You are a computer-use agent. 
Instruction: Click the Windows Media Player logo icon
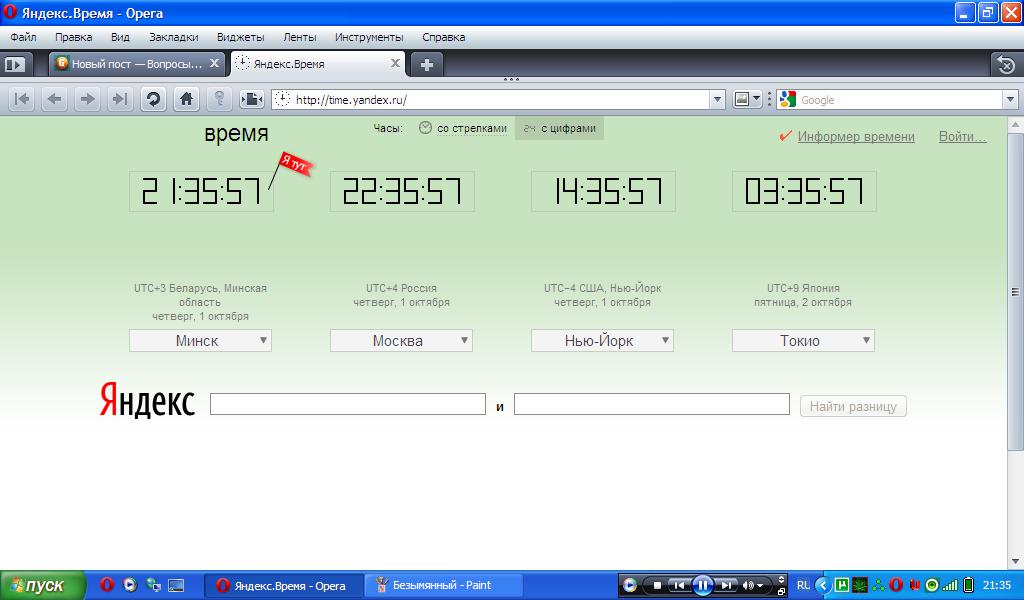[630, 586]
